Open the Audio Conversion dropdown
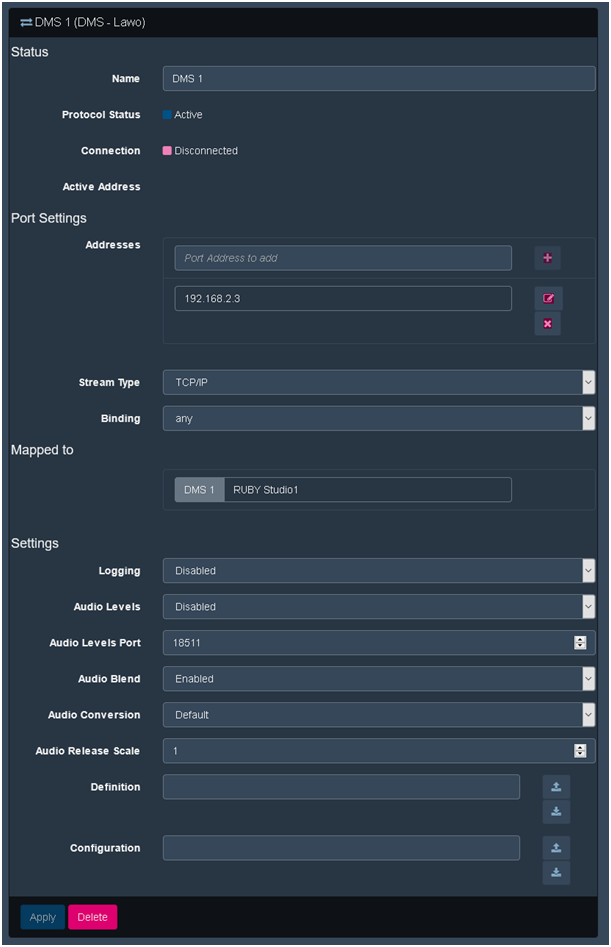611x947 pixels. click(x=378, y=715)
